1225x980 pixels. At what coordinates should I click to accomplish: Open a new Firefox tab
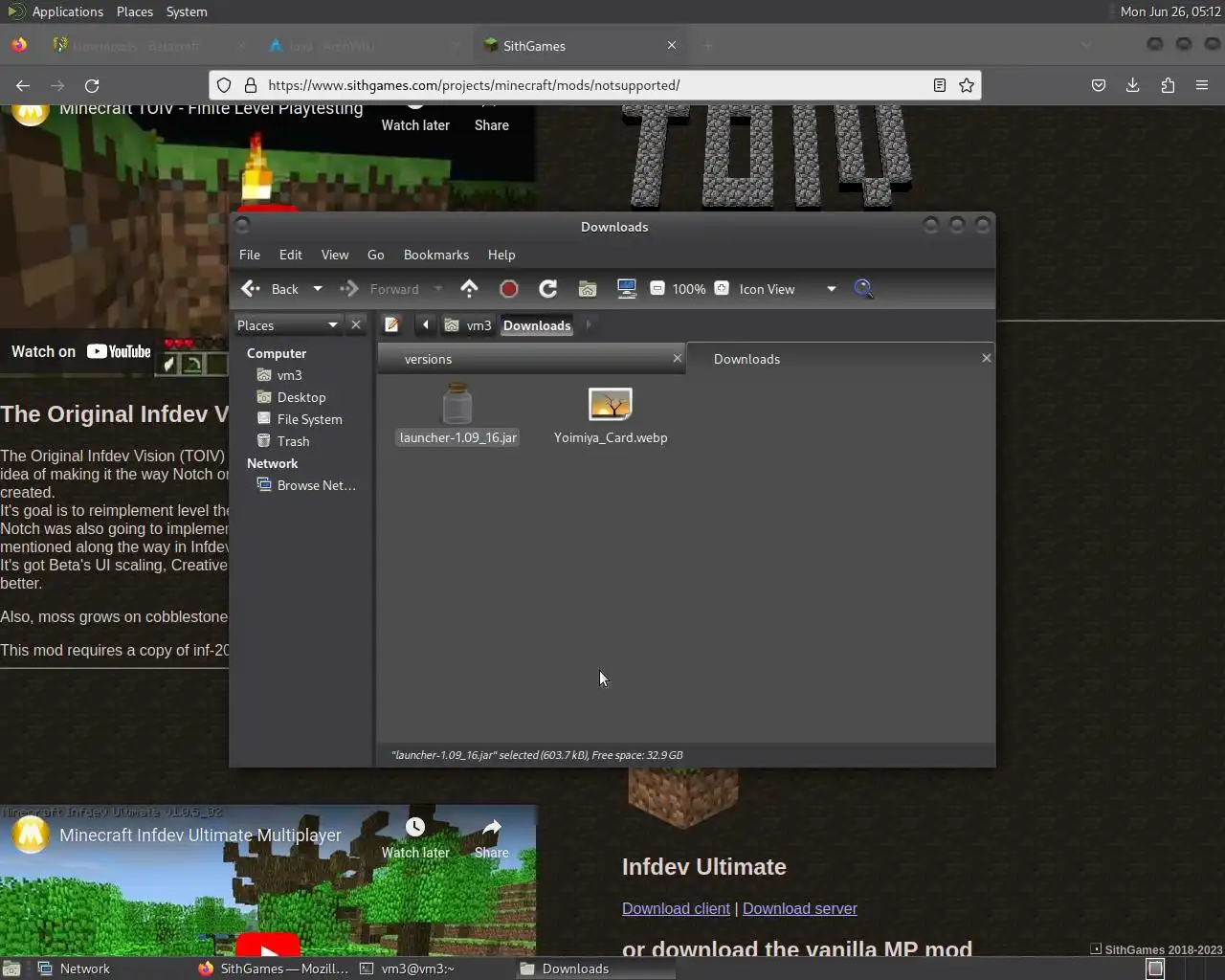(x=708, y=45)
